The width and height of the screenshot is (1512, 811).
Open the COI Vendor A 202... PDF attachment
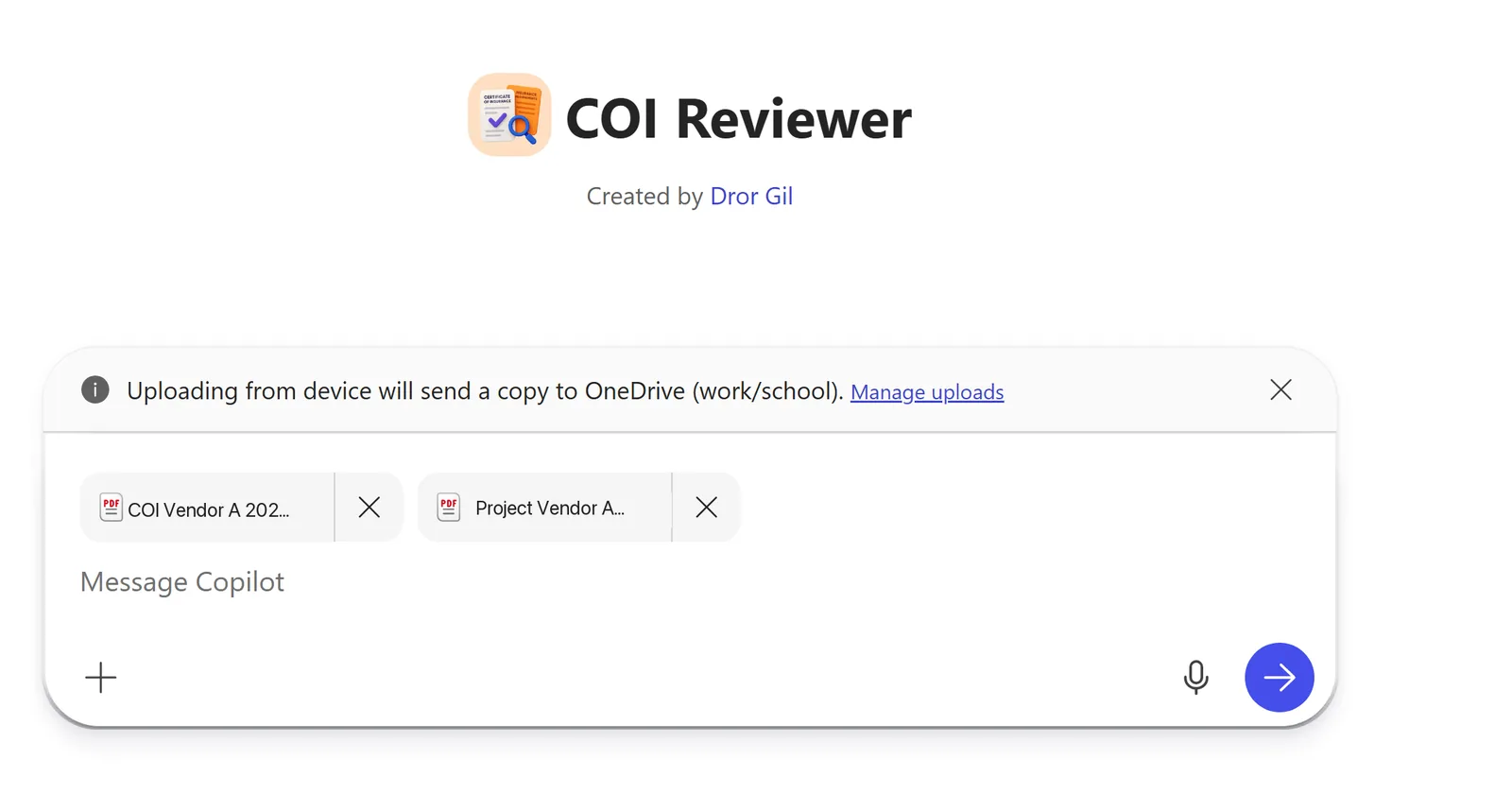tap(207, 508)
